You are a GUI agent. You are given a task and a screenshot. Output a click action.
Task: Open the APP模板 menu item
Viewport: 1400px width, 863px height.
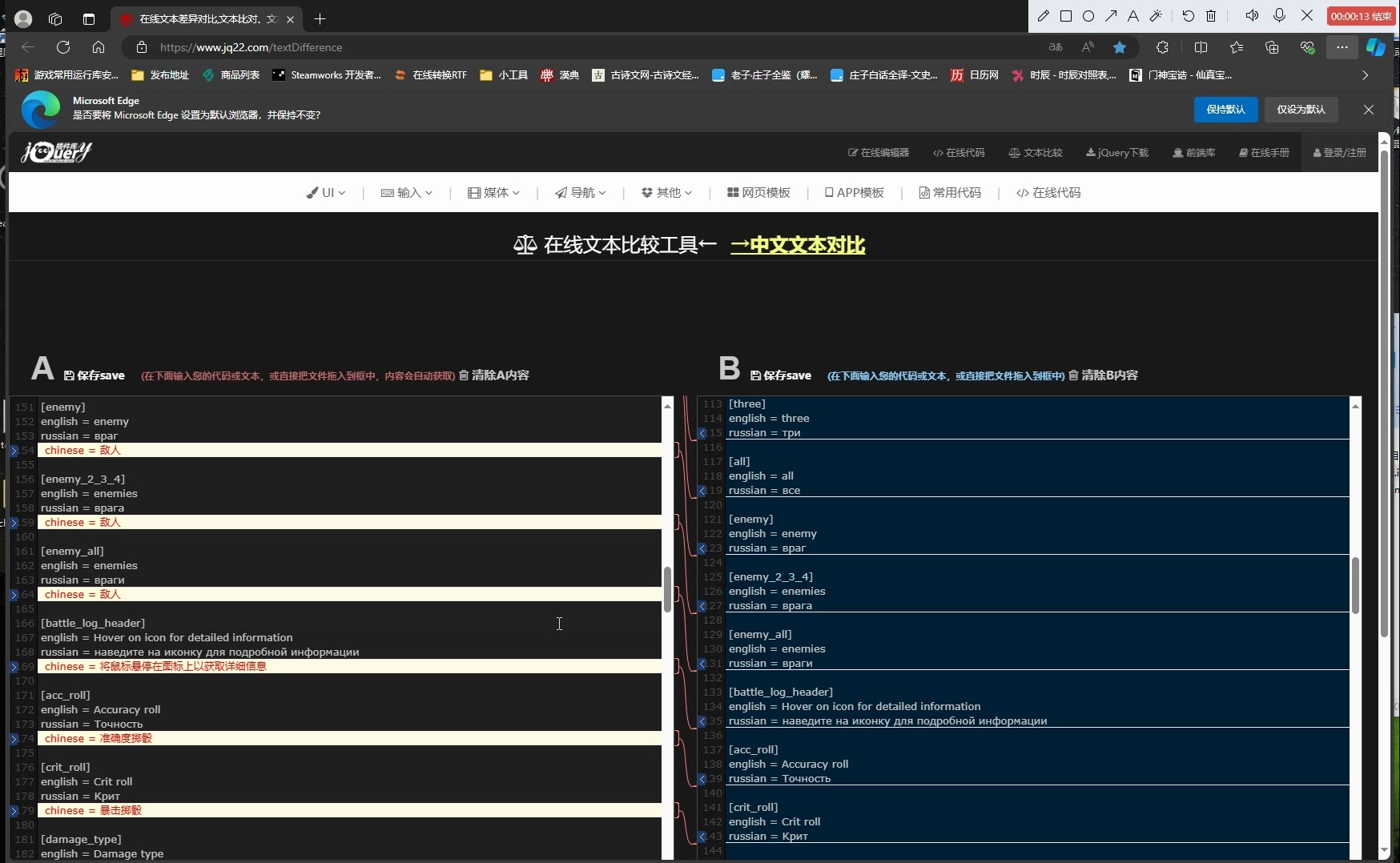click(855, 193)
